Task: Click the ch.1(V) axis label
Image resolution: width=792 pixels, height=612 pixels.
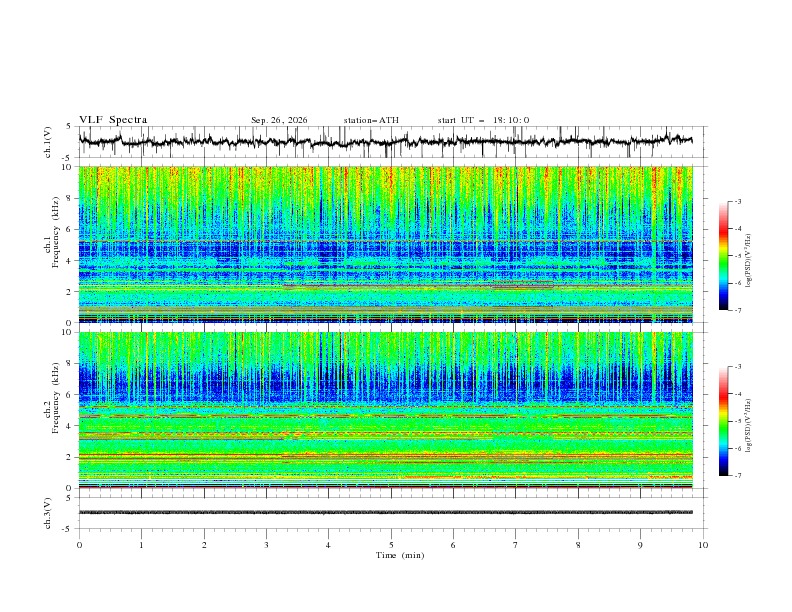Action: coord(48,142)
